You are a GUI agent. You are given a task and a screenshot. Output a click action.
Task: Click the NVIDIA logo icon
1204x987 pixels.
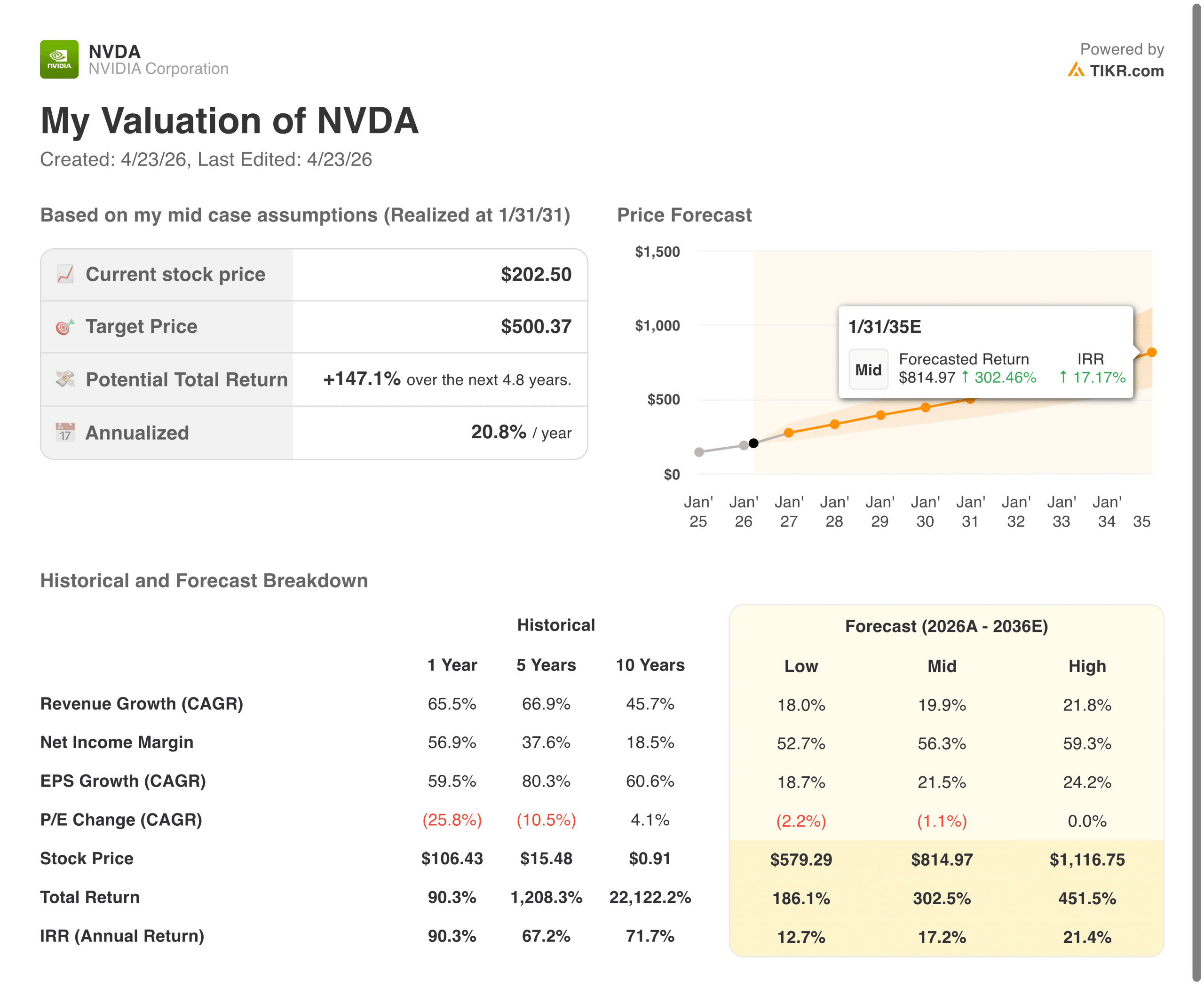click(x=59, y=59)
